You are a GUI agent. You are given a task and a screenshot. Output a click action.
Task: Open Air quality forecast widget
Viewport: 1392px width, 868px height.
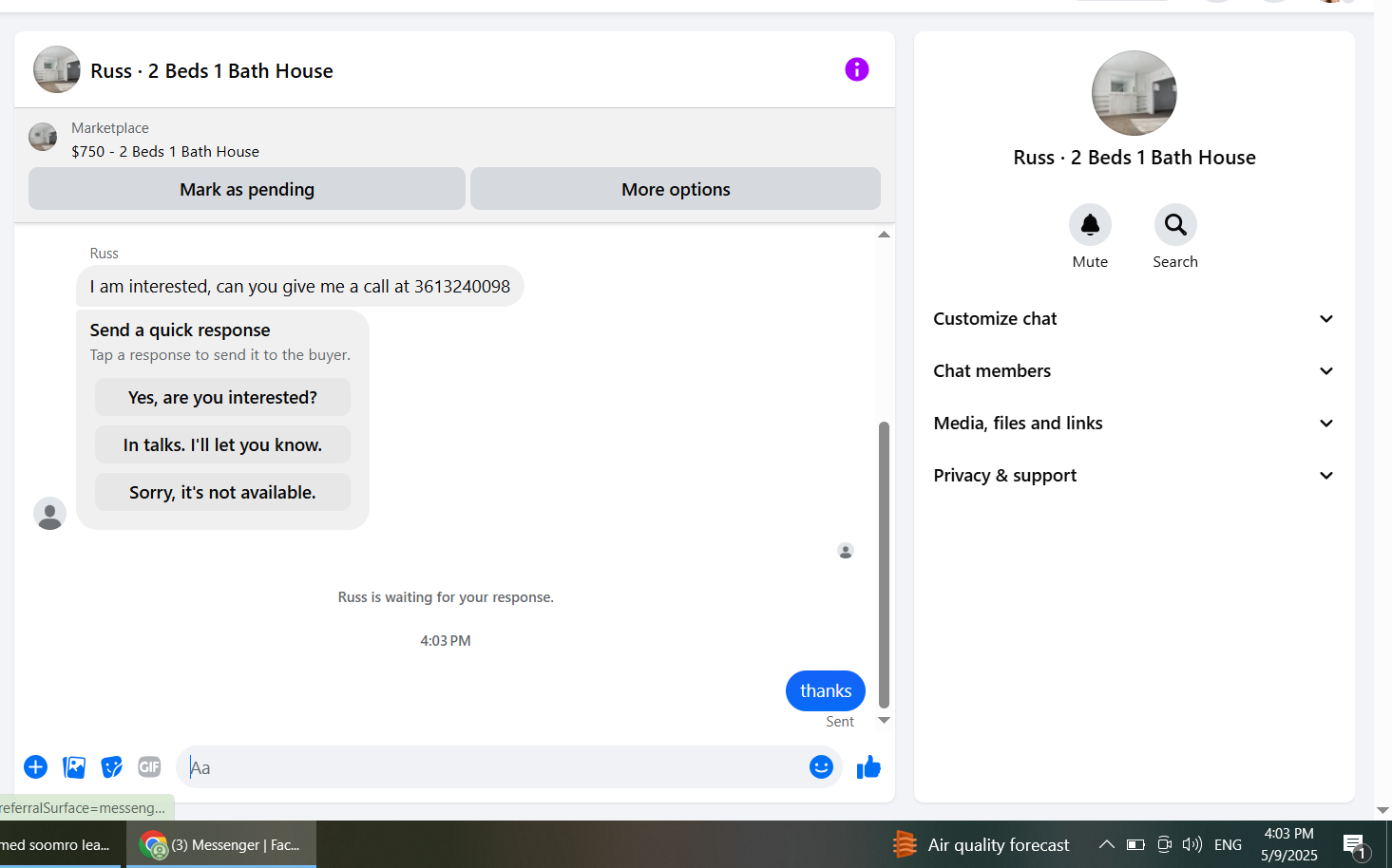981,844
